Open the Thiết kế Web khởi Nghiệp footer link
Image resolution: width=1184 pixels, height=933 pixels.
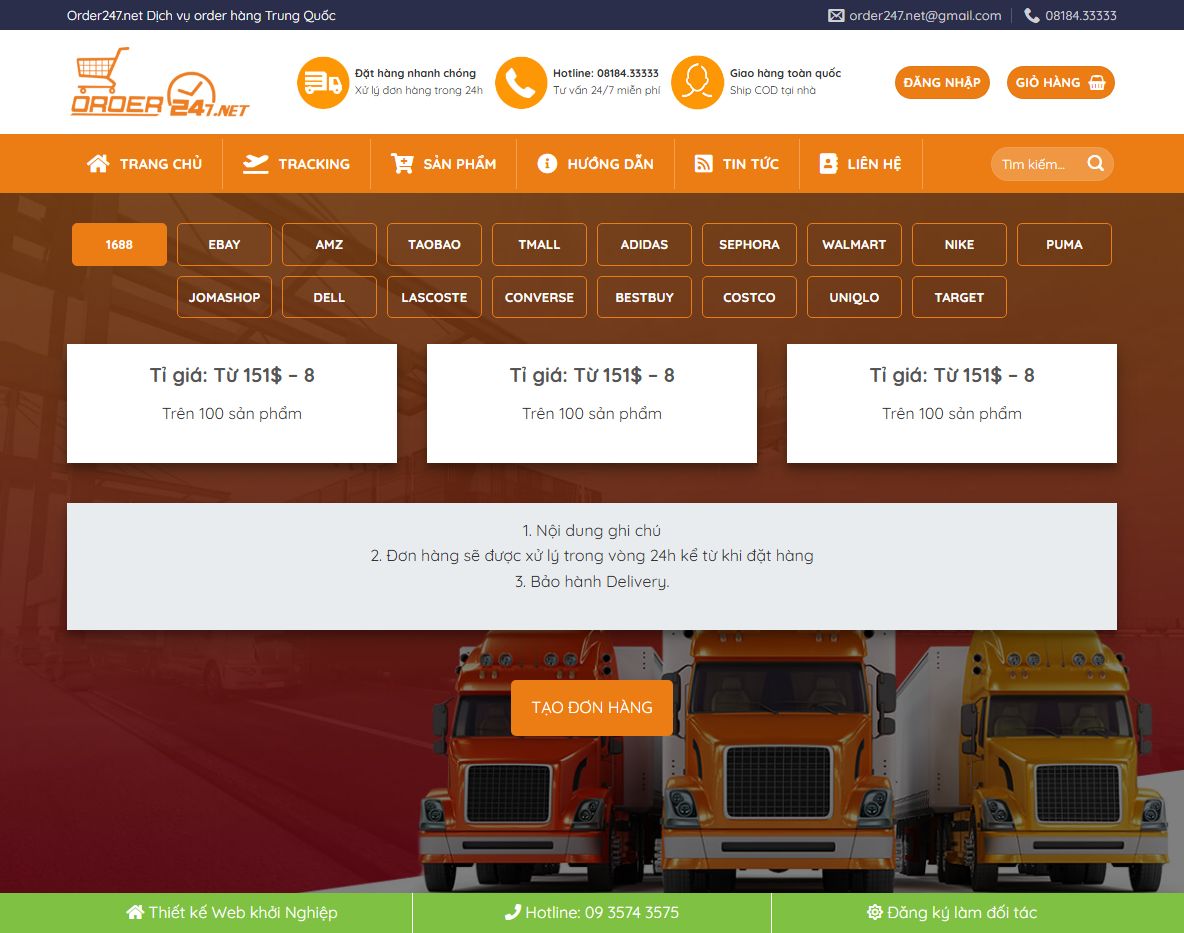pyautogui.click(x=232, y=912)
